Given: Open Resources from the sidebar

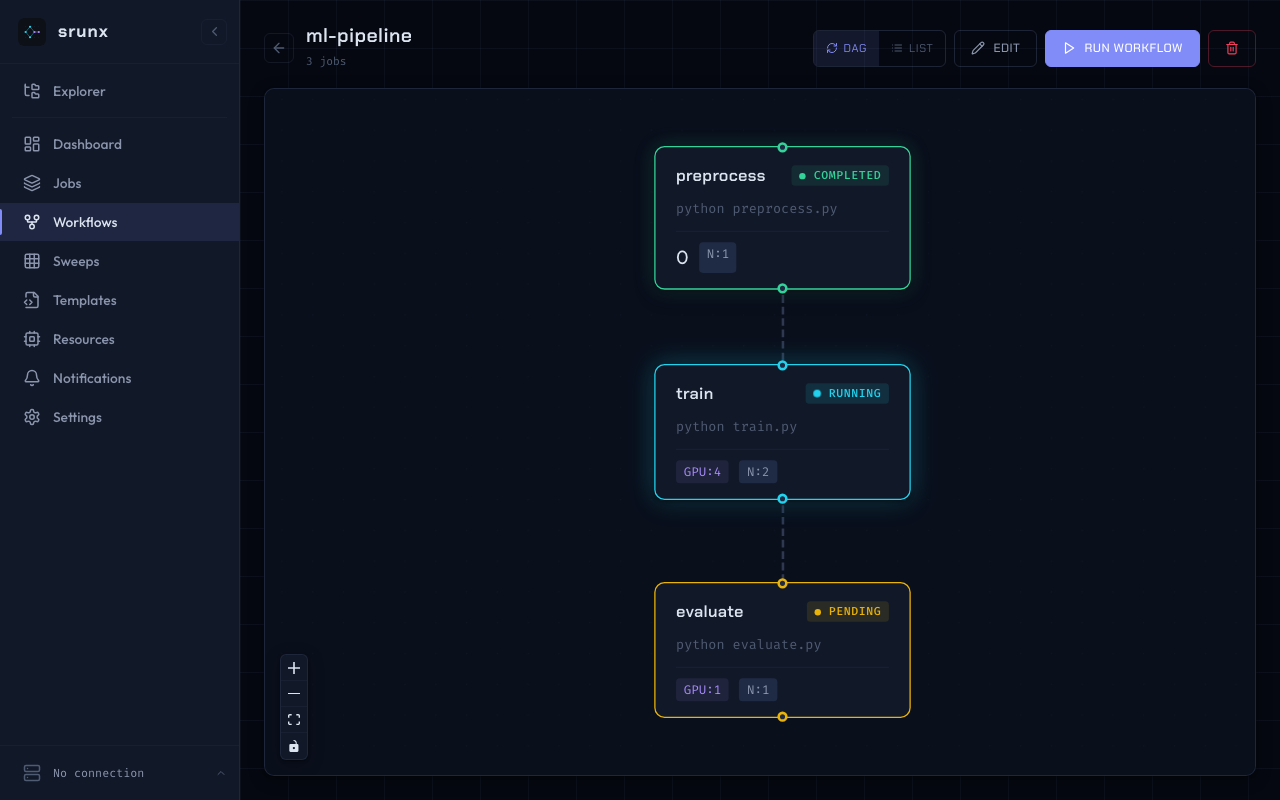Looking at the screenshot, I should pyautogui.click(x=84, y=339).
